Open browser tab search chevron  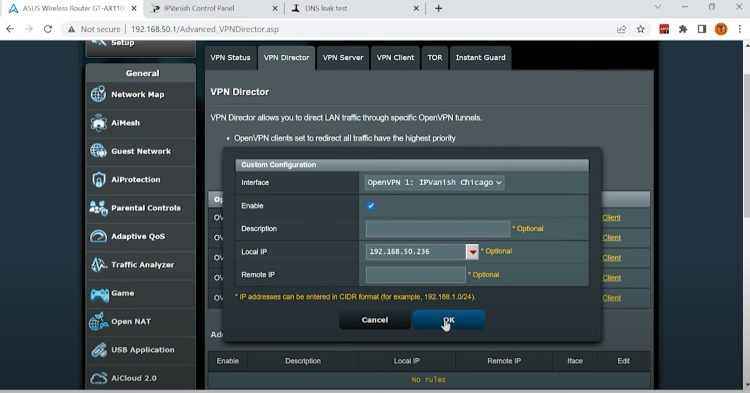658,7
